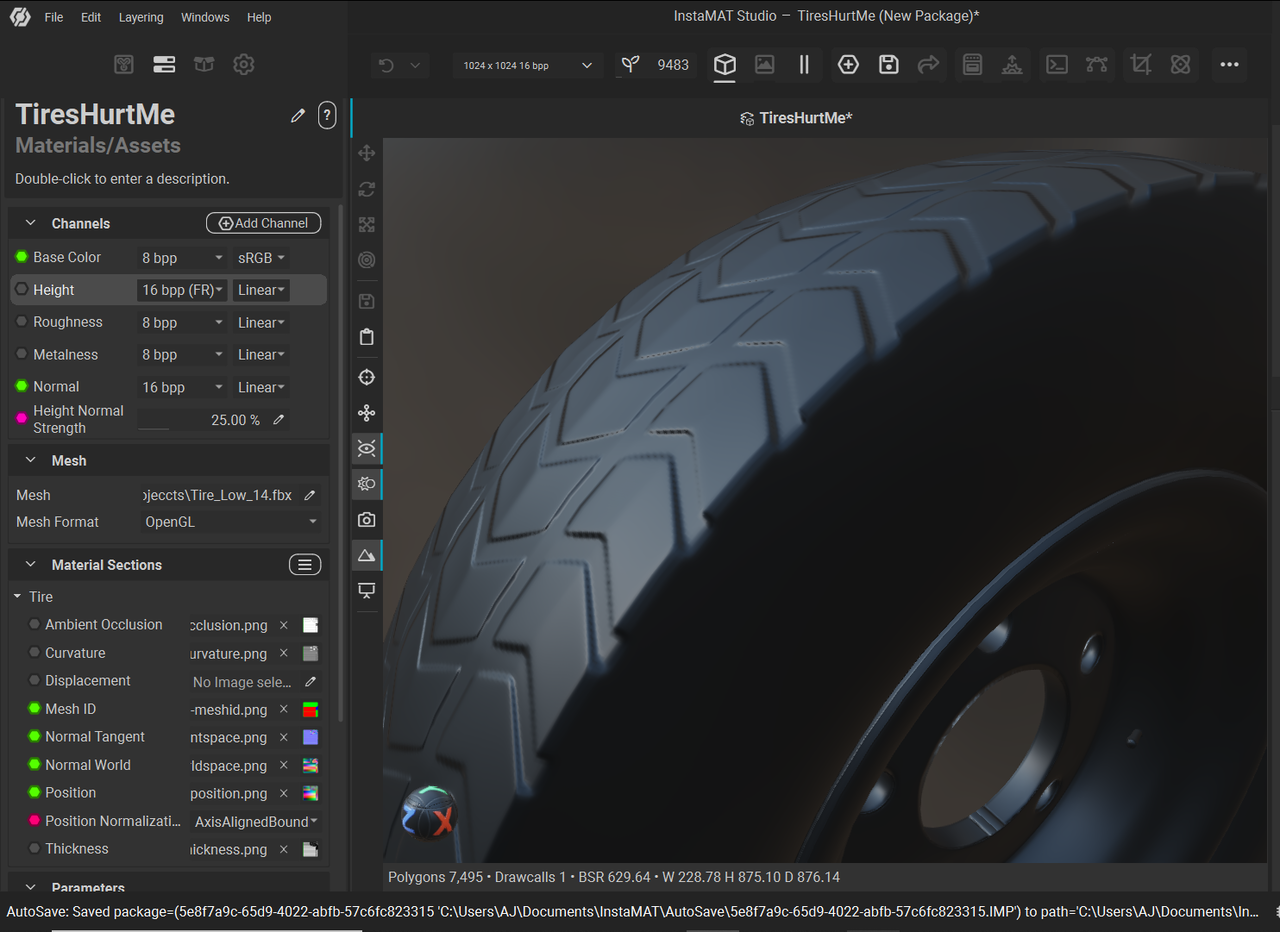This screenshot has height=932, width=1280.
Task: Click the camera icon in viewport sidebar
Action: coord(366,520)
